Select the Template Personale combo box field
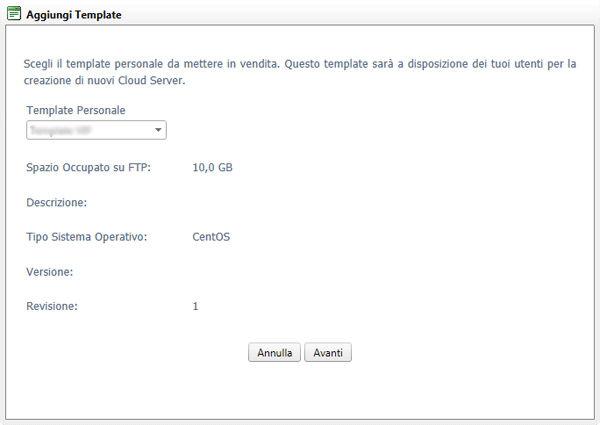600x425 pixels. [x=96, y=130]
